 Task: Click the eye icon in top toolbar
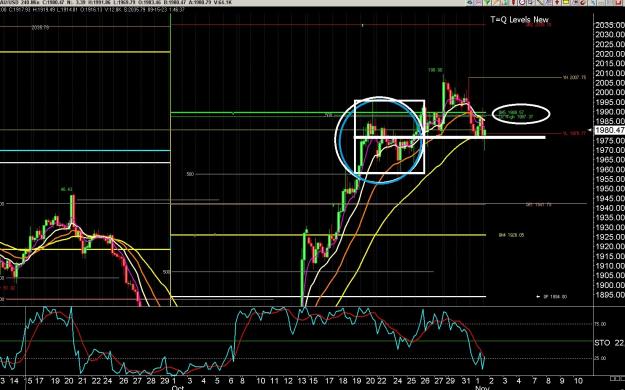coord(470,3)
